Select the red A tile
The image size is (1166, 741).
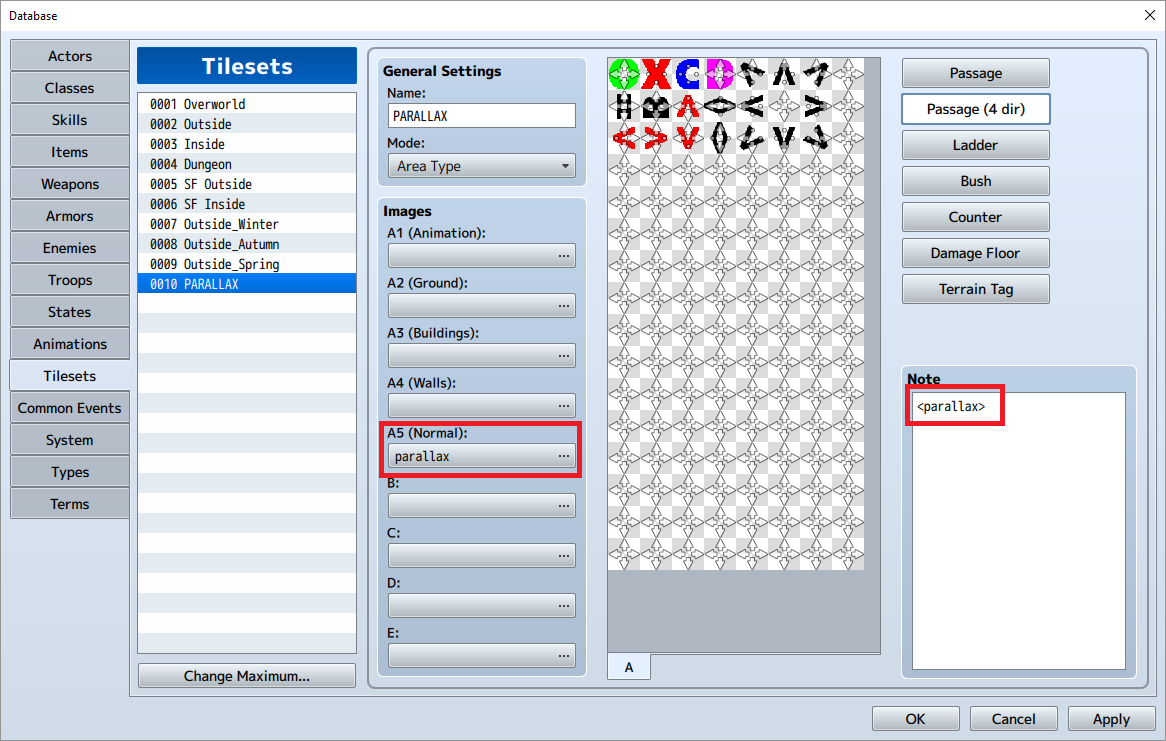point(688,106)
